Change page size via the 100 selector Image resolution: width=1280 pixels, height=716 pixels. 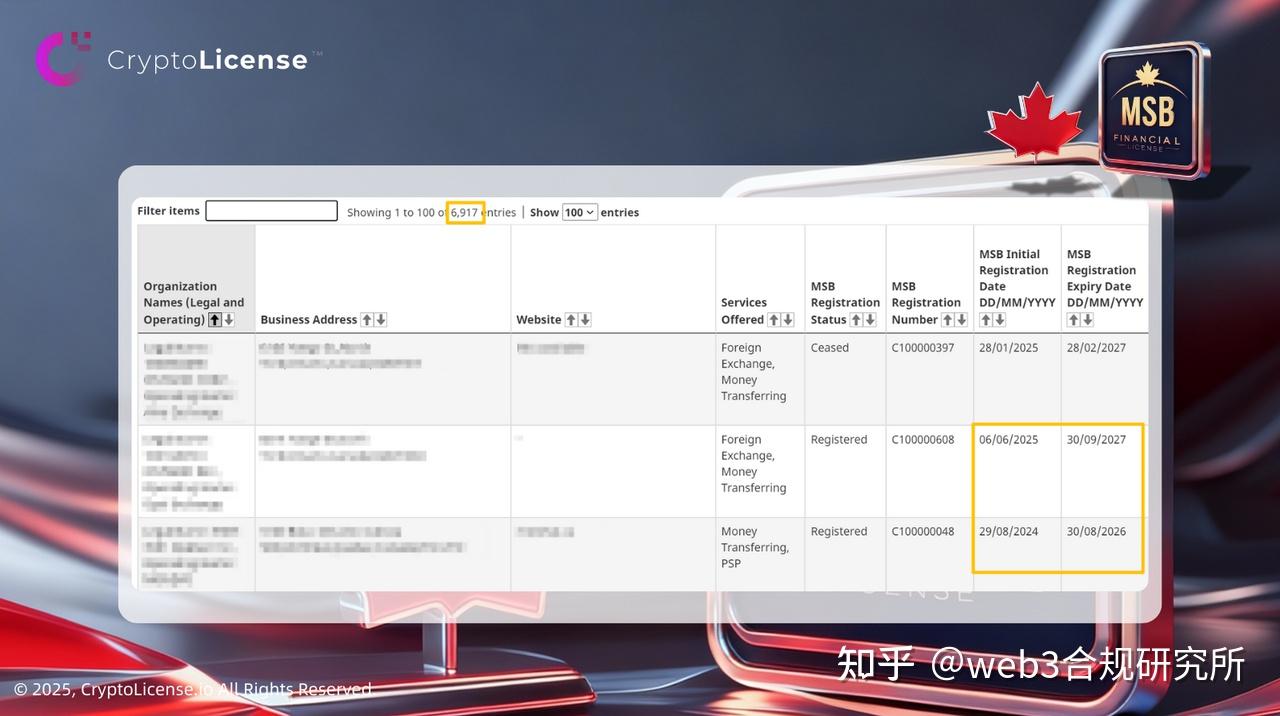578,212
